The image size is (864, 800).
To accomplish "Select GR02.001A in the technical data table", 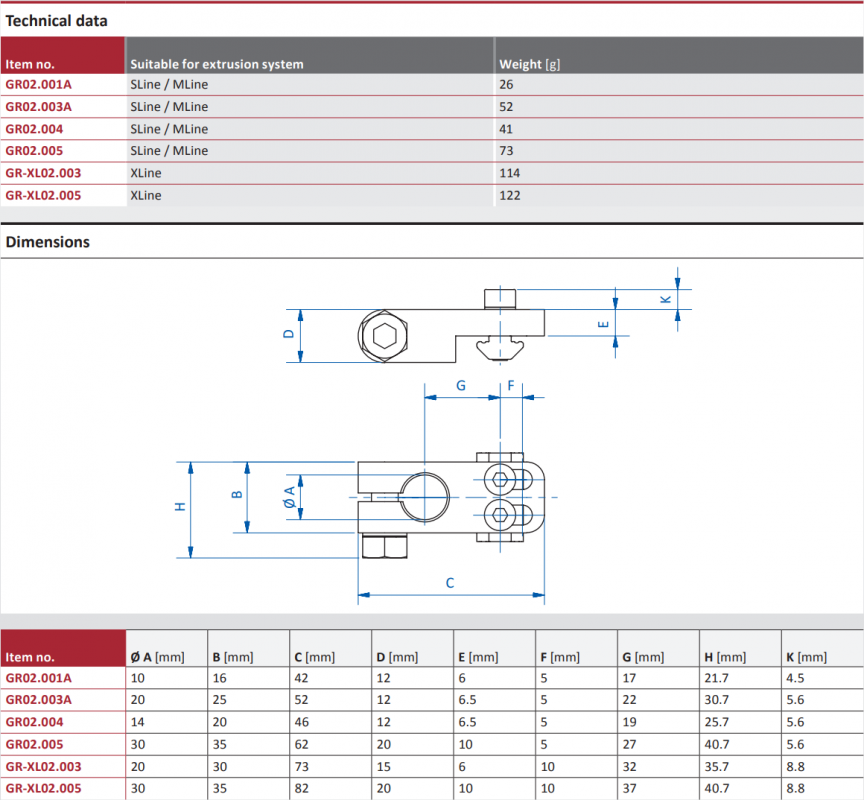I will pos(39,84).
